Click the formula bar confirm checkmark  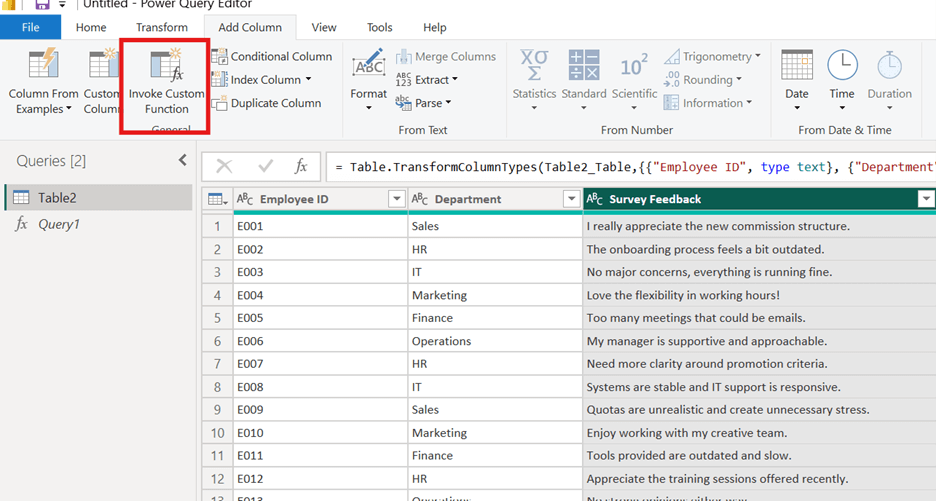tap(266, 167)
